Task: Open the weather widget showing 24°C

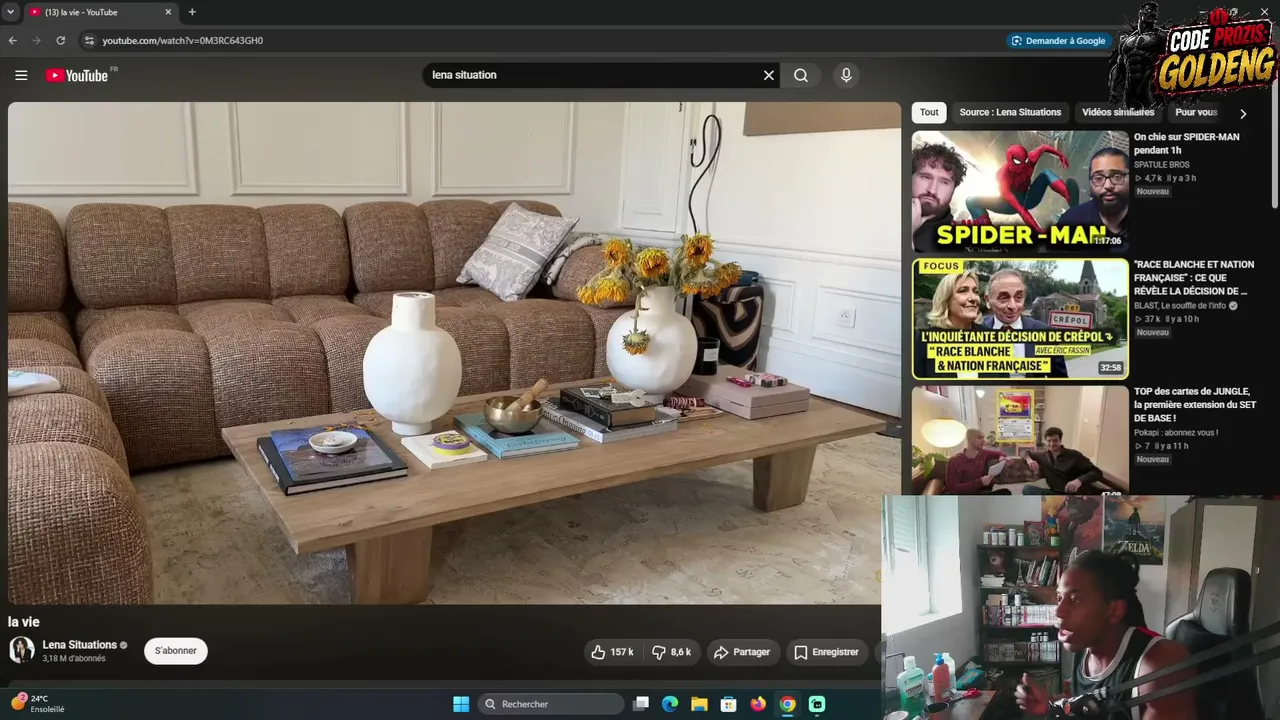Action: [38, 703]
